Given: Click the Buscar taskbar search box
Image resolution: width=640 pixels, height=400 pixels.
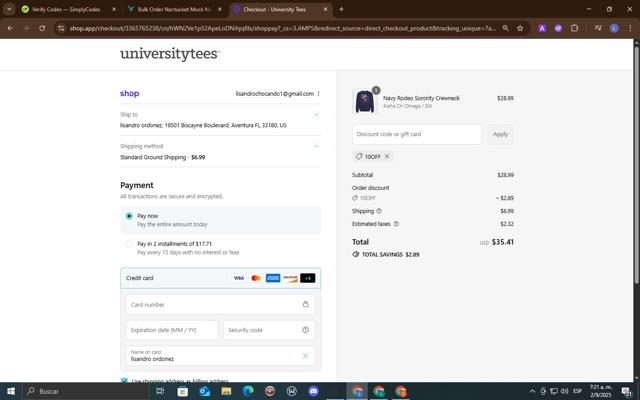Looking at the screenshot, I should click(x=86, y=391).
